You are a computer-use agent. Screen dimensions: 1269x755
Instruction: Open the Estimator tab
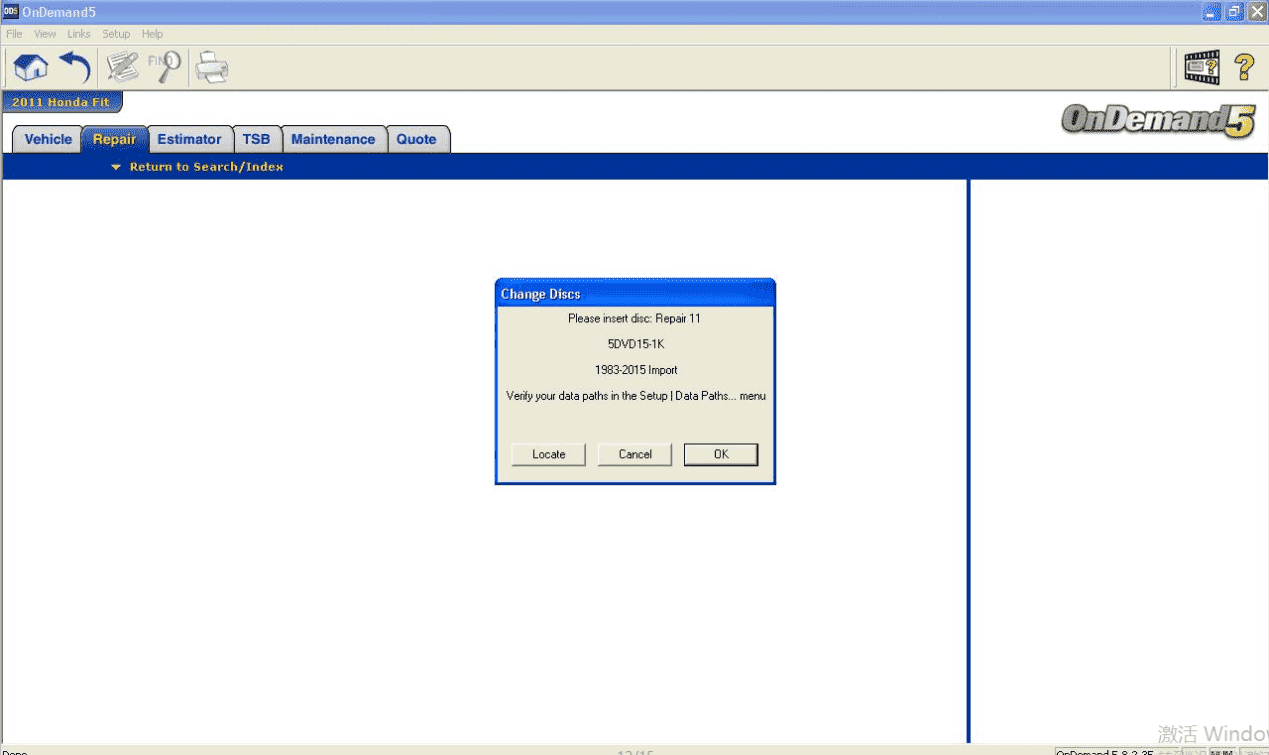click(190, 140)
